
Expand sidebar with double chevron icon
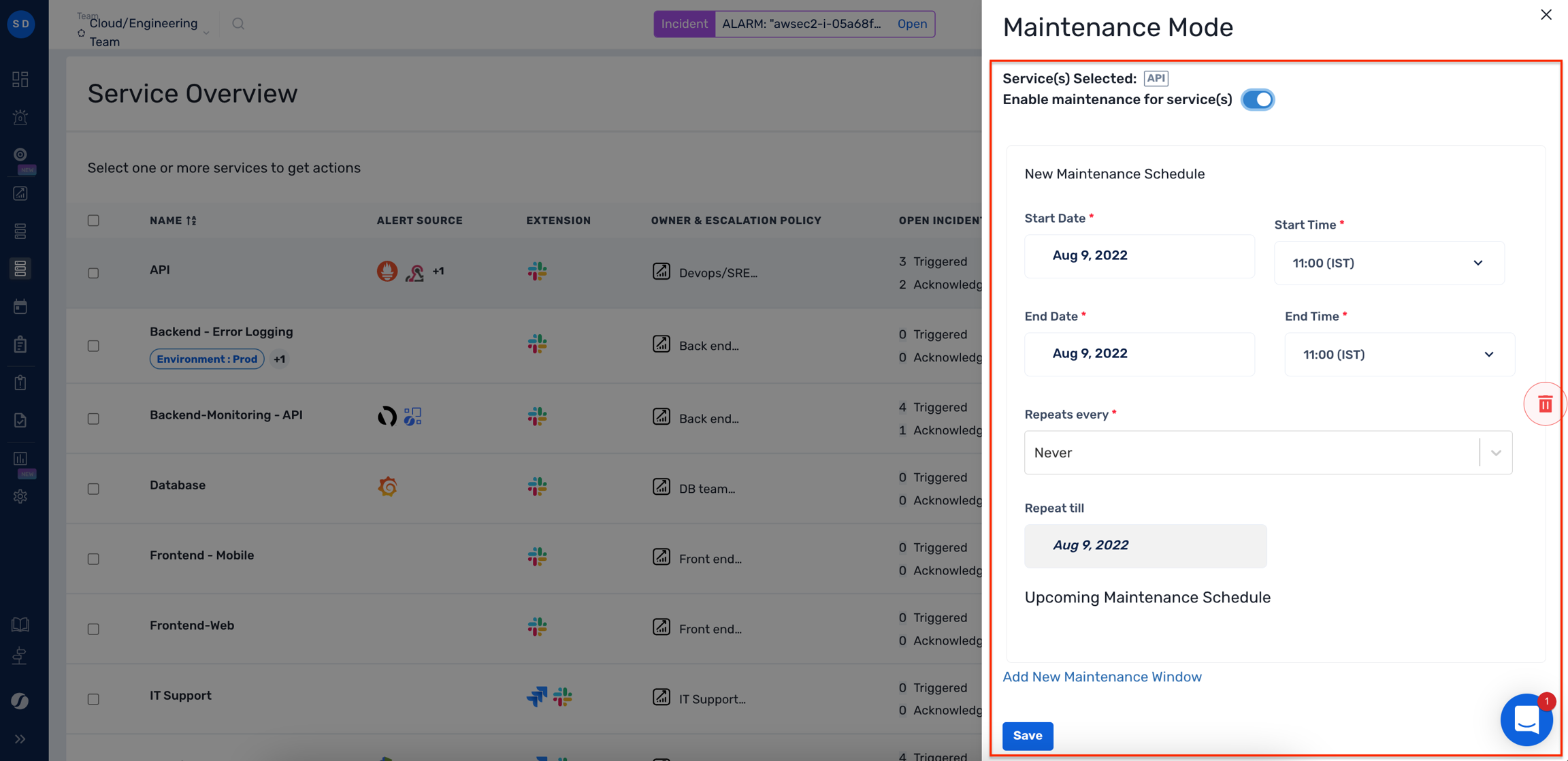coord(20,739)
